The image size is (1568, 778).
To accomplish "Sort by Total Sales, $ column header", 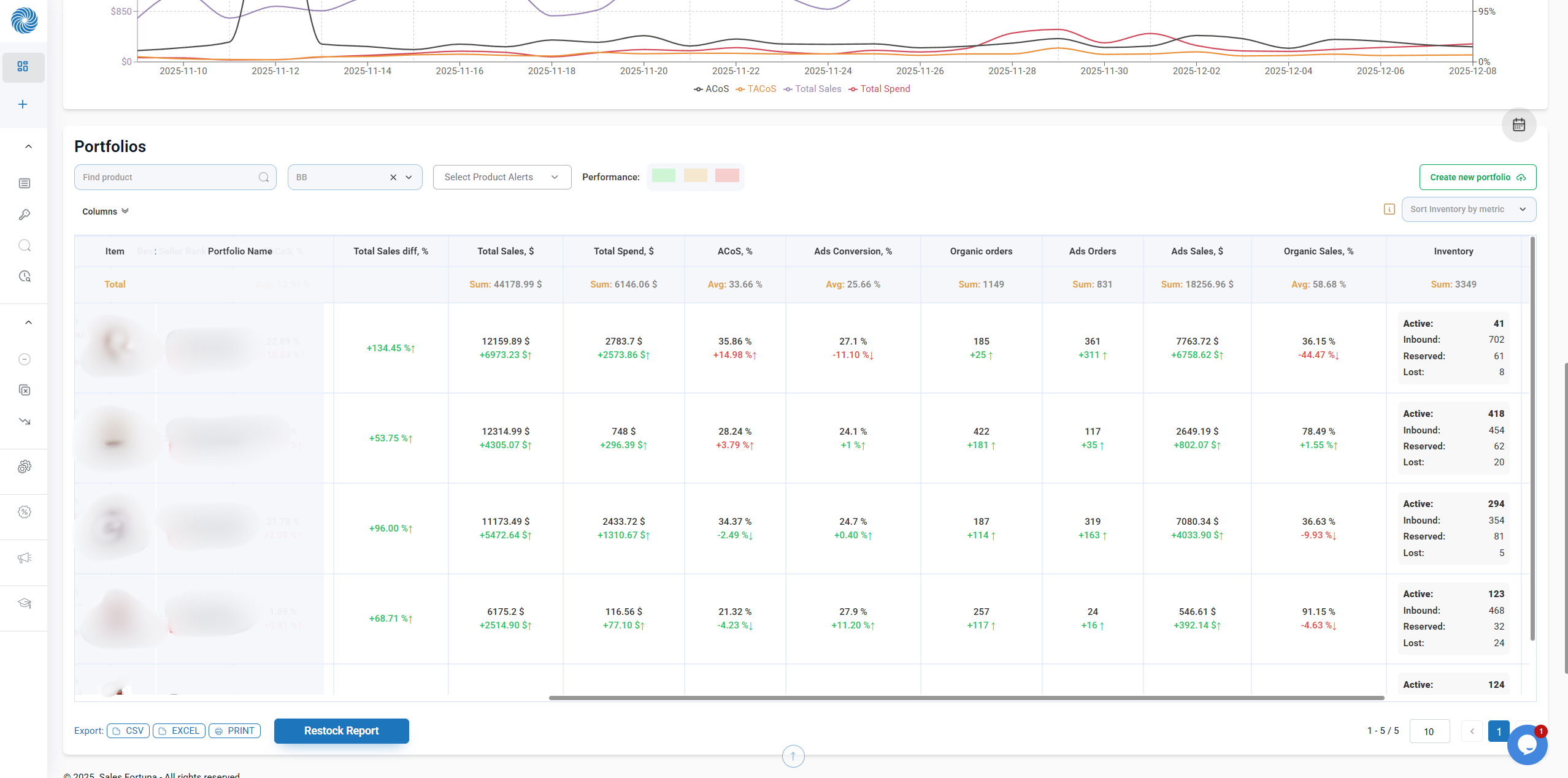I will [x=505, y=251].
